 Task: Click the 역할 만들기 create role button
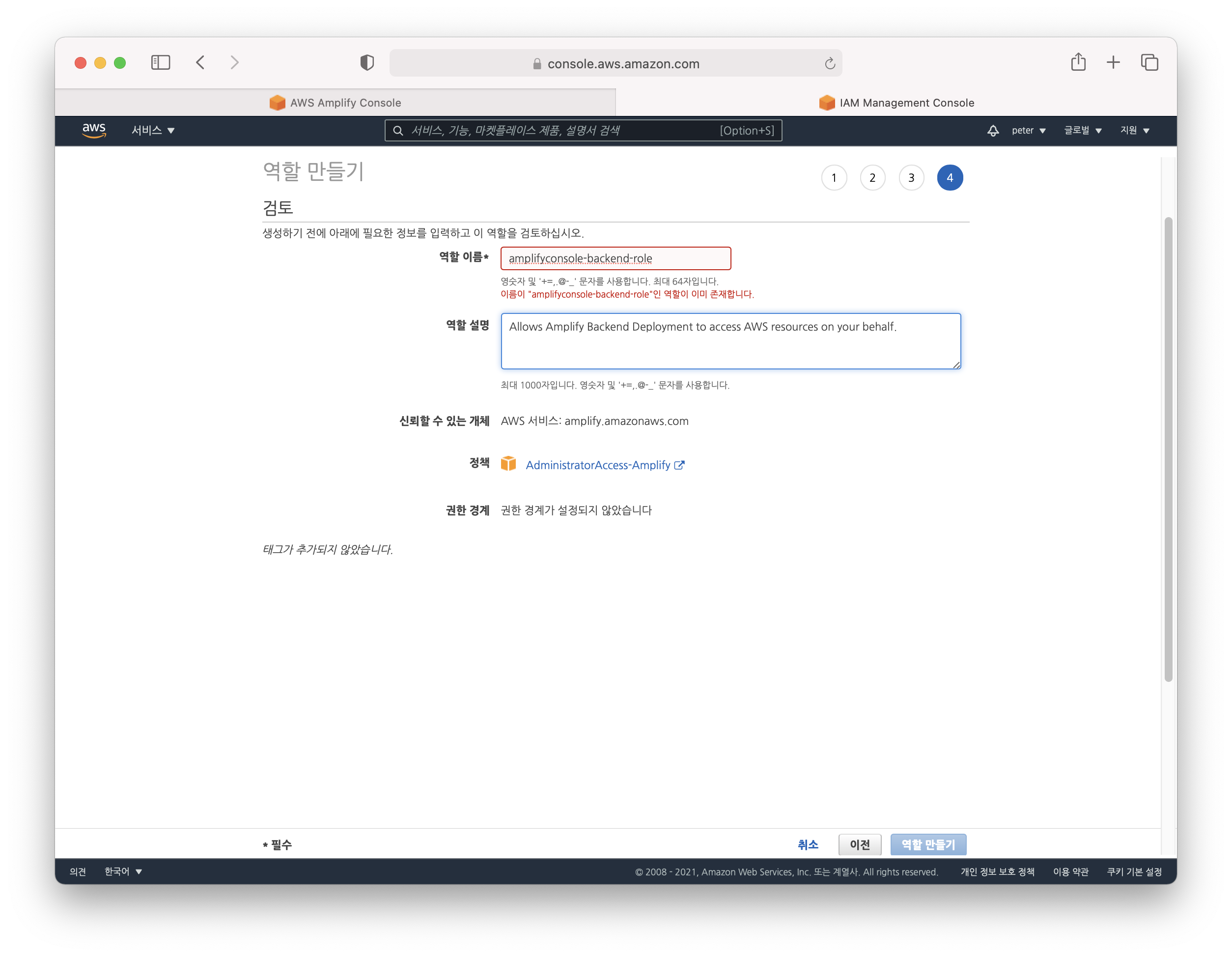(928, 844)
